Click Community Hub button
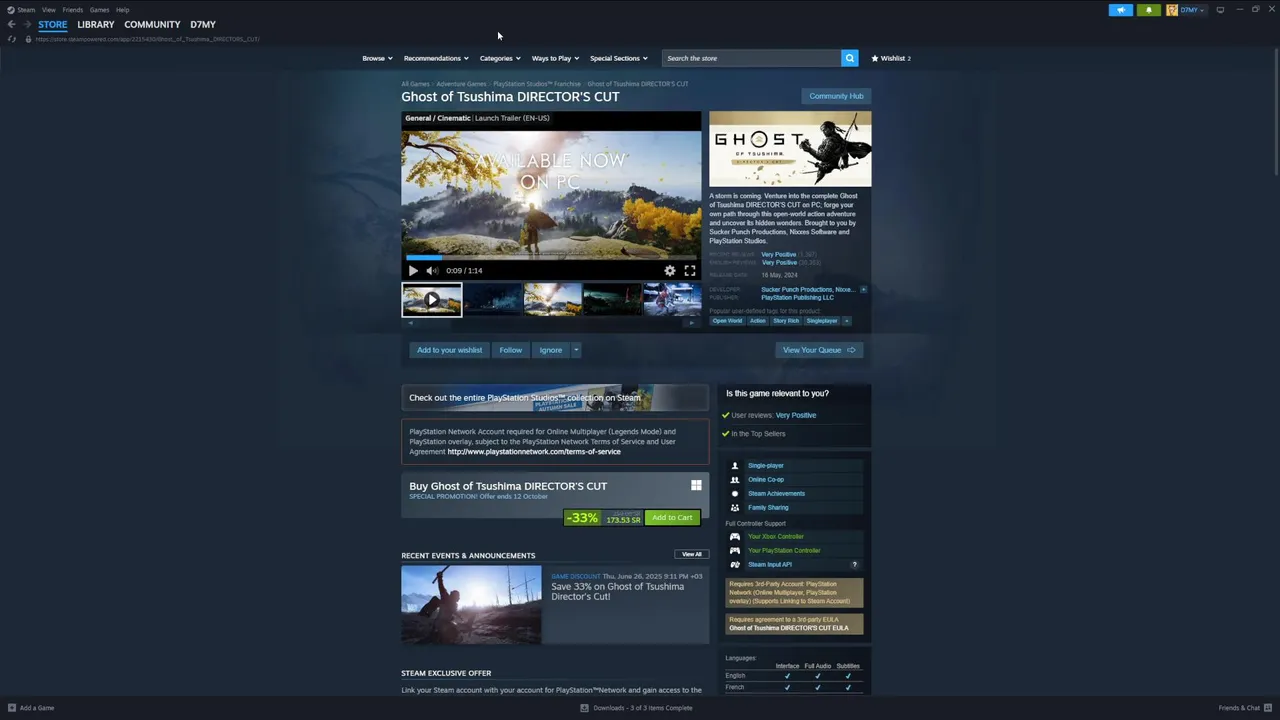Image resolution: width=1280 pixels, height=720 pixels. tap(836, 96)
